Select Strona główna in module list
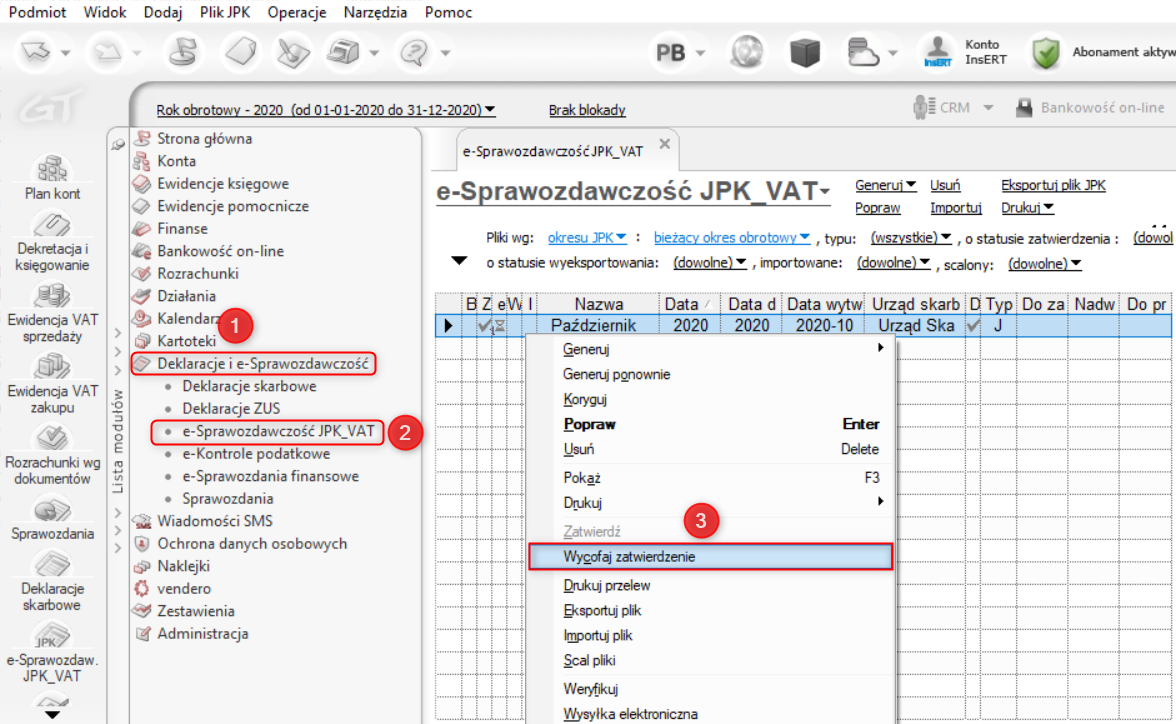 click(204, 138)
